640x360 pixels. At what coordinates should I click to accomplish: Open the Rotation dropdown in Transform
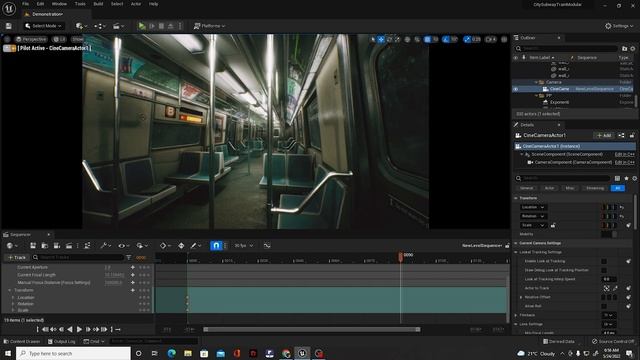pyautogui.click(x=533, y=216)
